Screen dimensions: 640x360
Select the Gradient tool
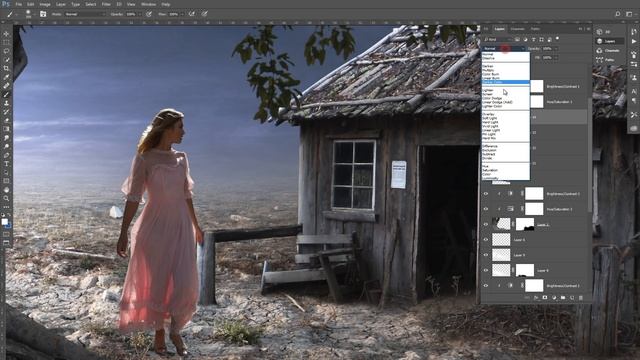coord(6,129)
